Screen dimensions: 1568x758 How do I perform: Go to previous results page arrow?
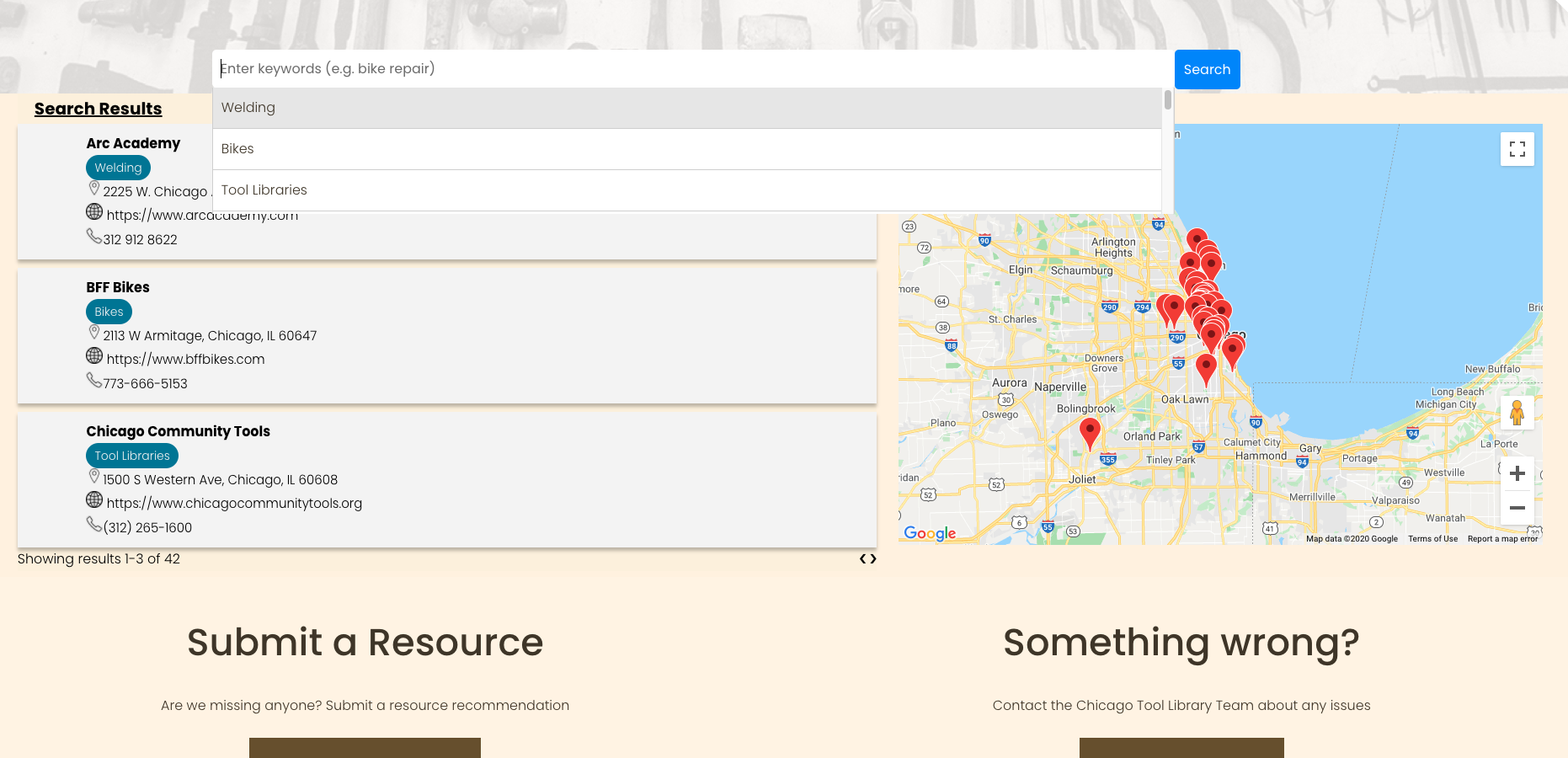click(x=862, y=558)
